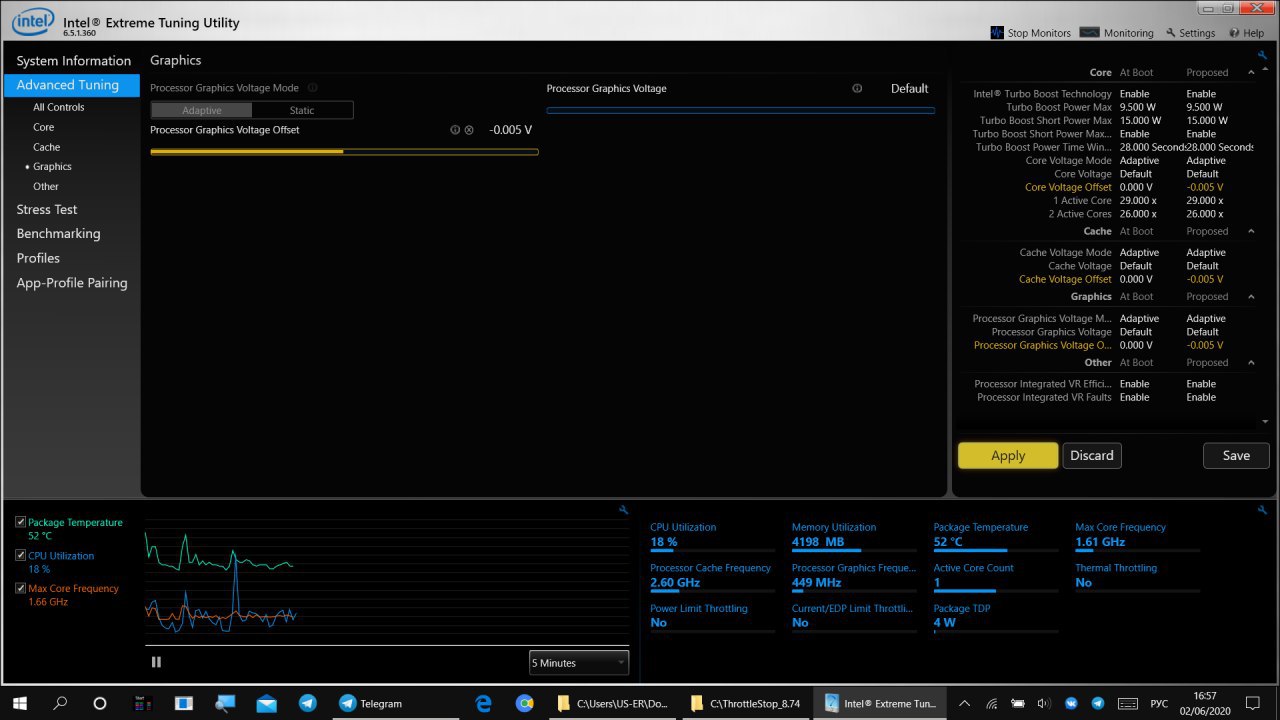Open Windows search from the taskbar

point(60,703)
